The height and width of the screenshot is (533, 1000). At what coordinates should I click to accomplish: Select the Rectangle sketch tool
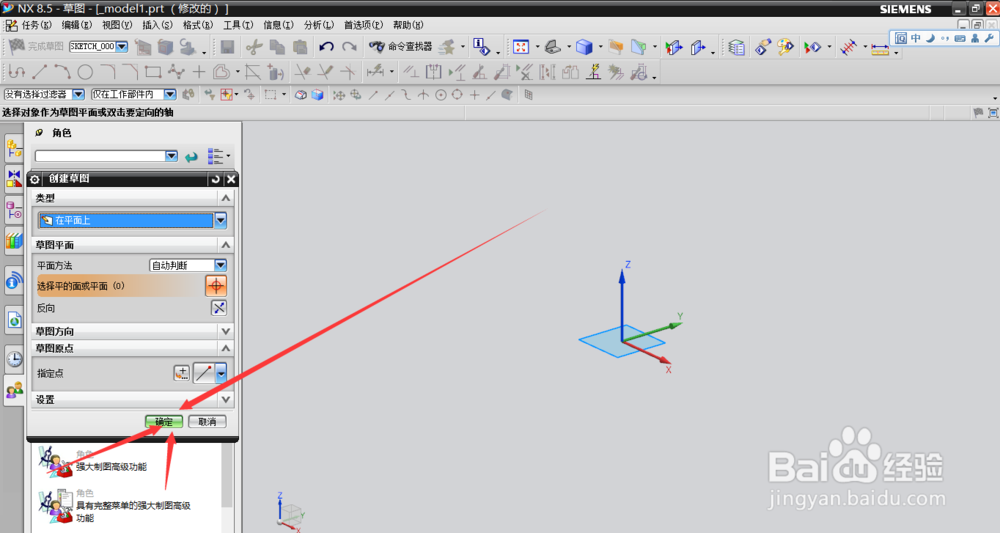[153, 72]
